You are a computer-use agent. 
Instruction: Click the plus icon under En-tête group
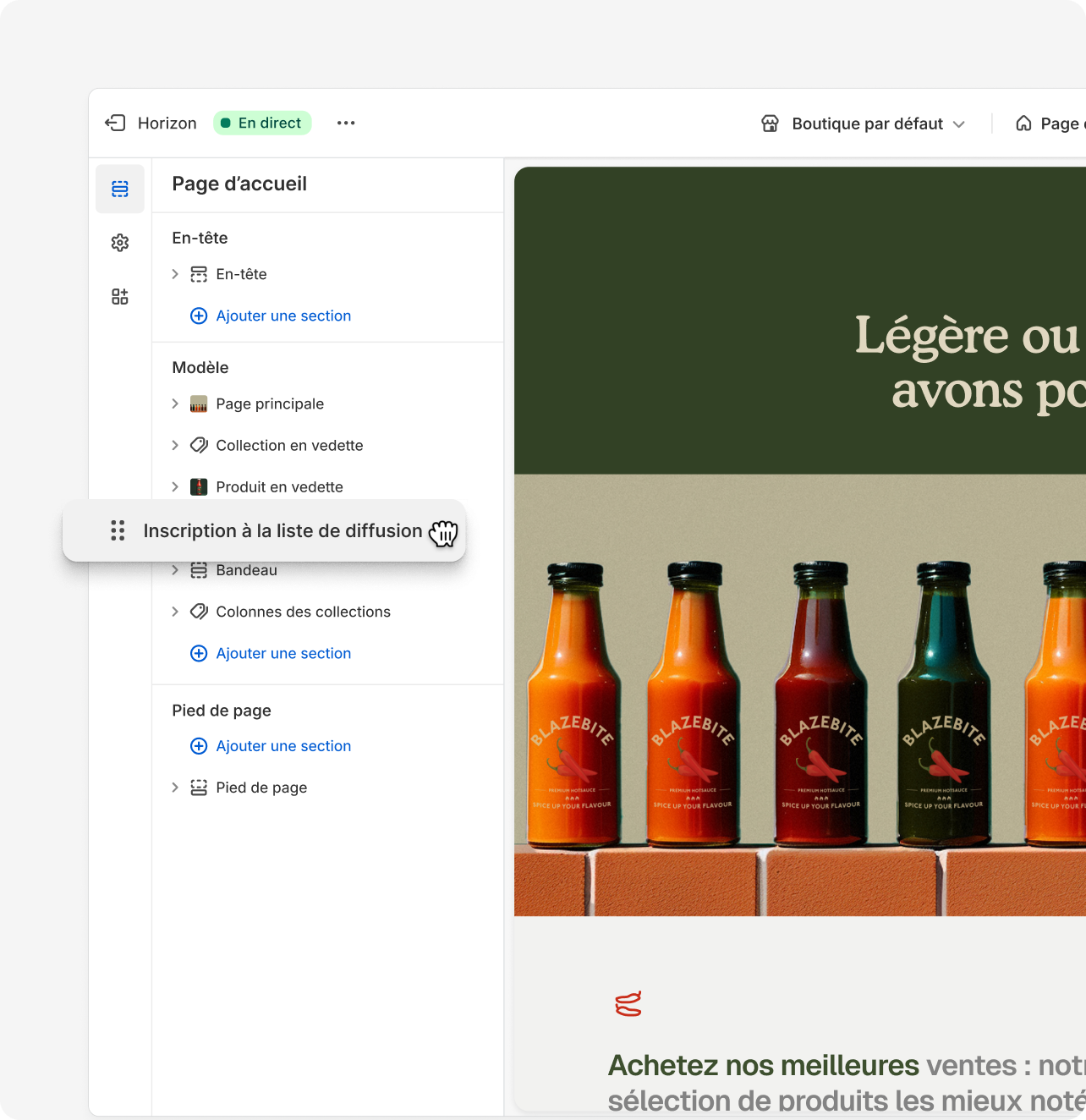pos(199,316)
